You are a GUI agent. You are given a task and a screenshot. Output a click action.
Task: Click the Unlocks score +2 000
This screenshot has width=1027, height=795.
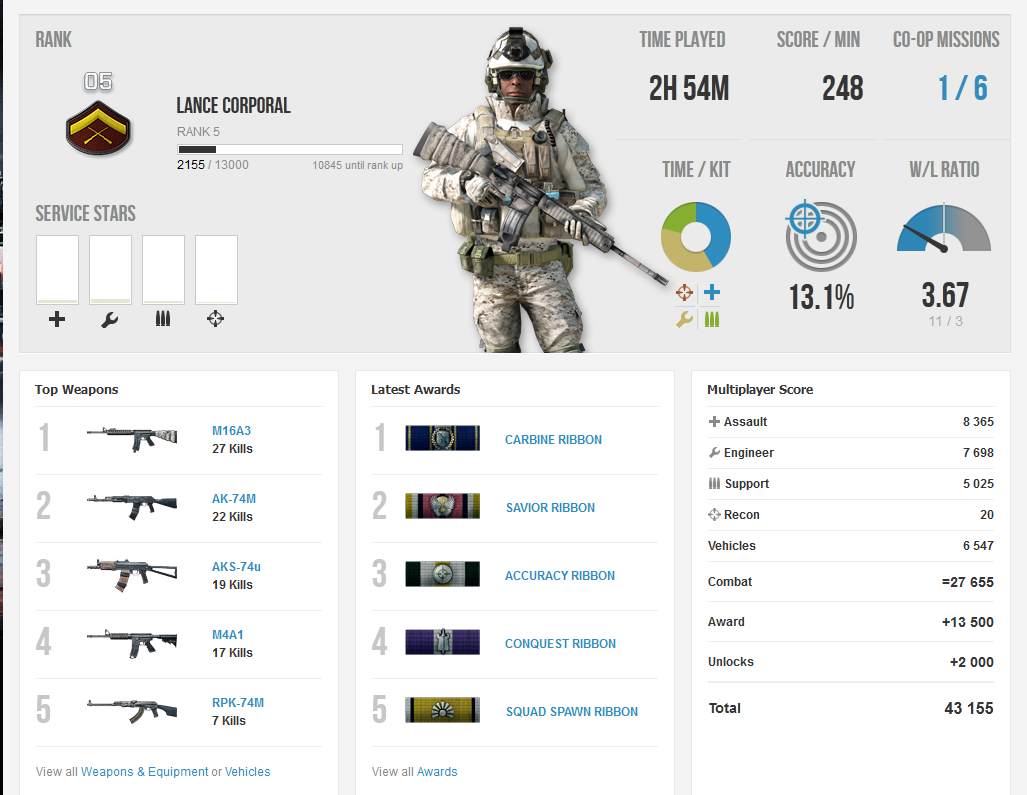pyautogui.click(x=971, y=663)
